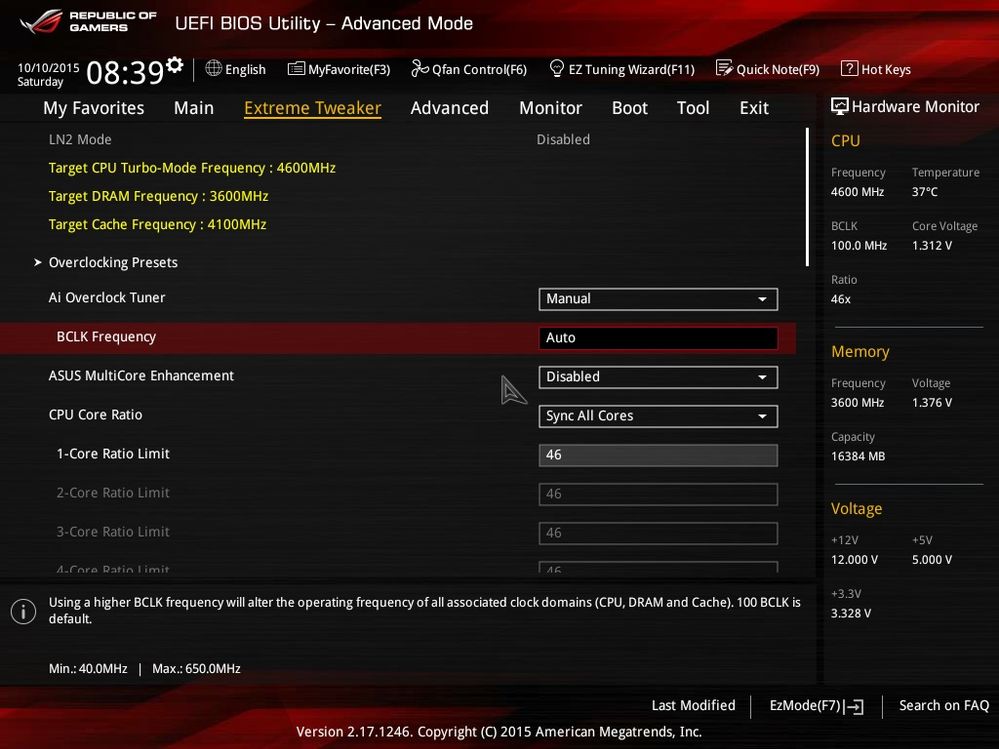
Task: Switch to EzMode(F7)
Action: click(817, 706)
